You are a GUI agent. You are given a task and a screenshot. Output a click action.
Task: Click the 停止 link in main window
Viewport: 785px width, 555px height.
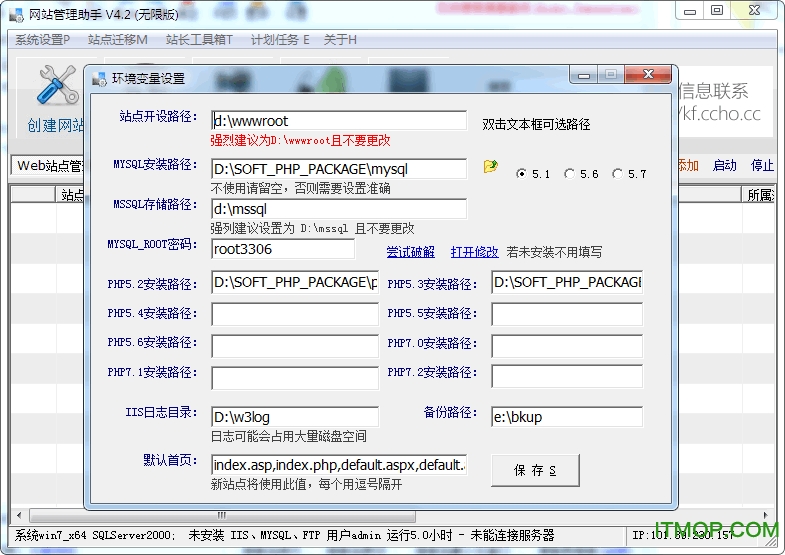coord(762,165)
